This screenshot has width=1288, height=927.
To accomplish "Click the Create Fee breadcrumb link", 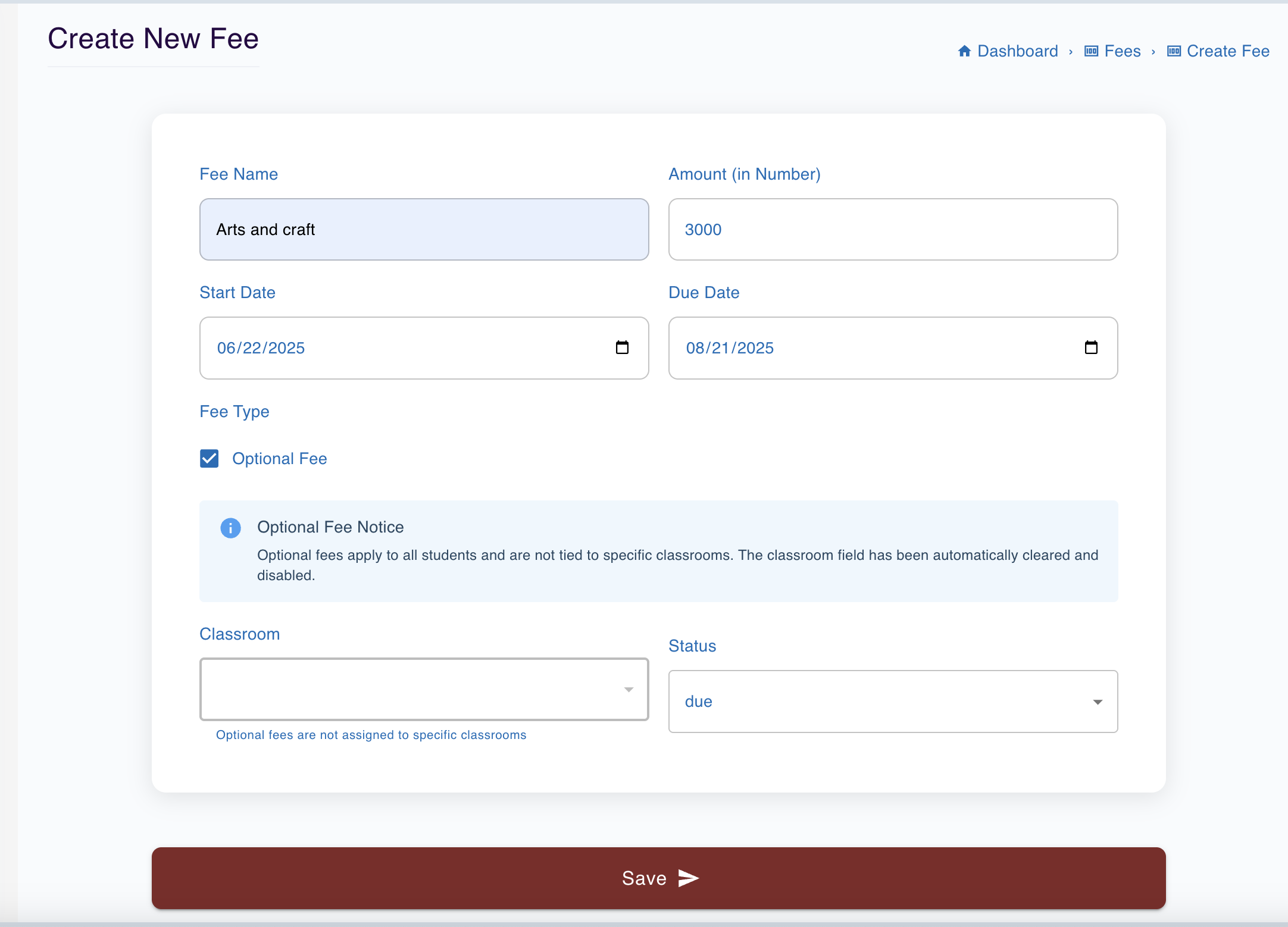I will click(1228, 51).
